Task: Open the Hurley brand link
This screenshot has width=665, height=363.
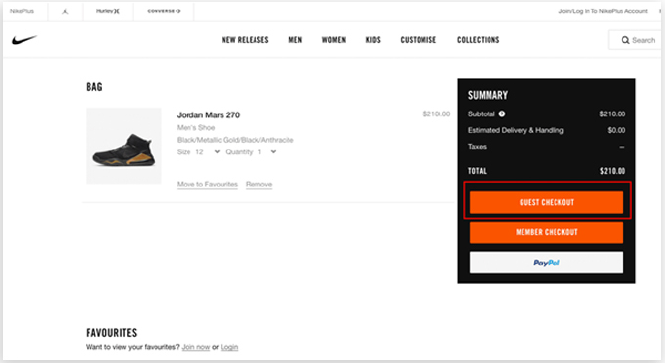Action: point(108,11)
